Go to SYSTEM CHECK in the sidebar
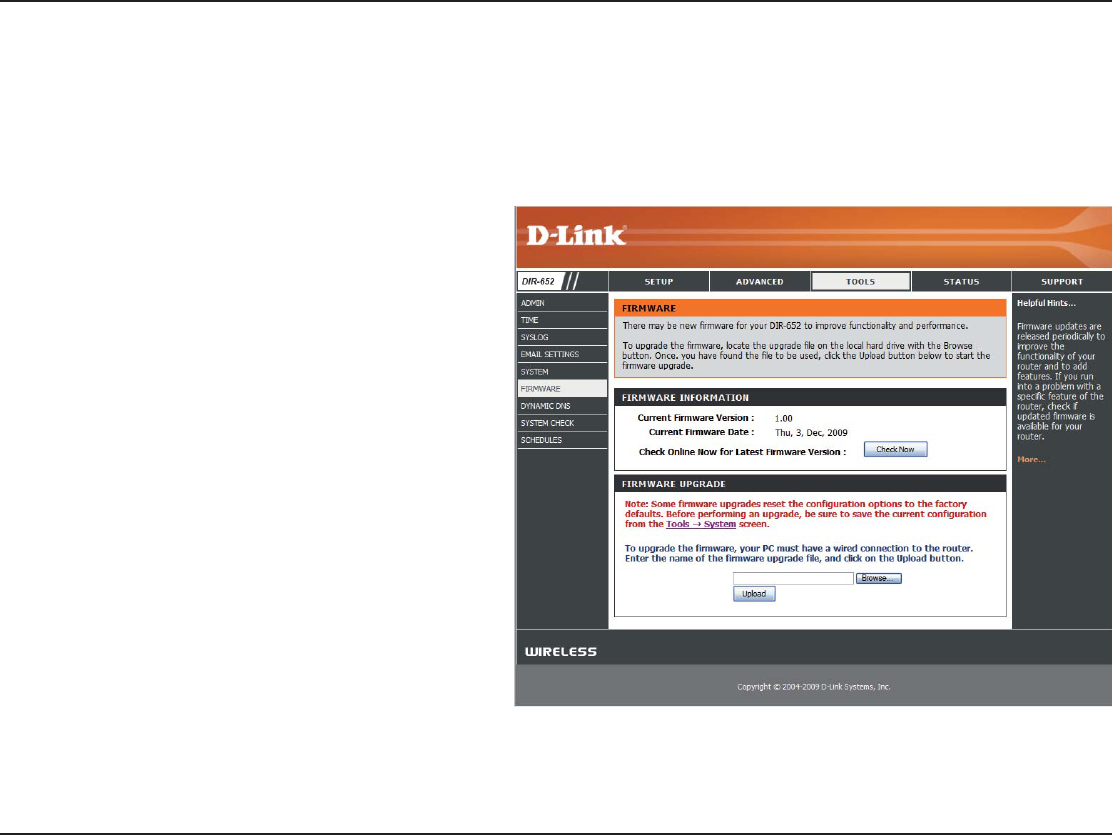Image resolution: width=1112 pixels, height=835 pixels. (x=562, y=423)
